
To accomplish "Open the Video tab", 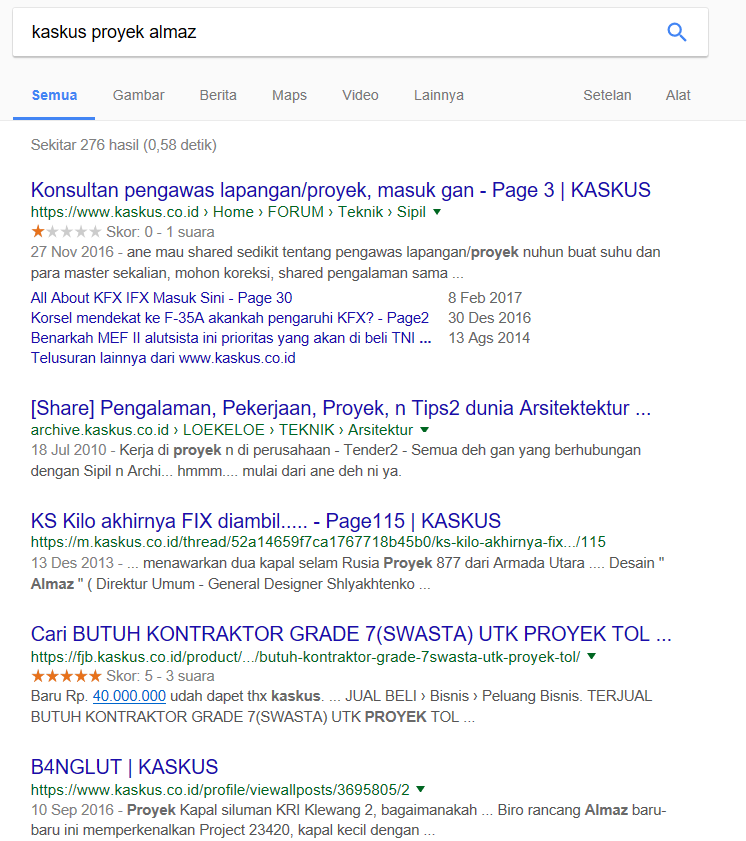I will point(360,95).
